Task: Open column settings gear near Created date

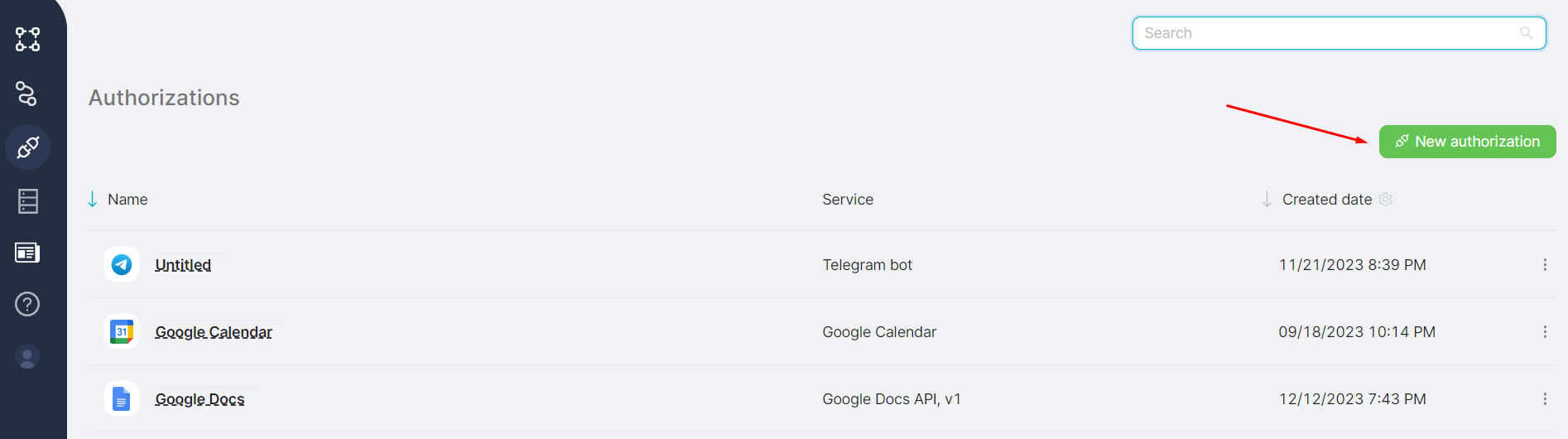Action: pyautogui.click(x=1386, y=200)
